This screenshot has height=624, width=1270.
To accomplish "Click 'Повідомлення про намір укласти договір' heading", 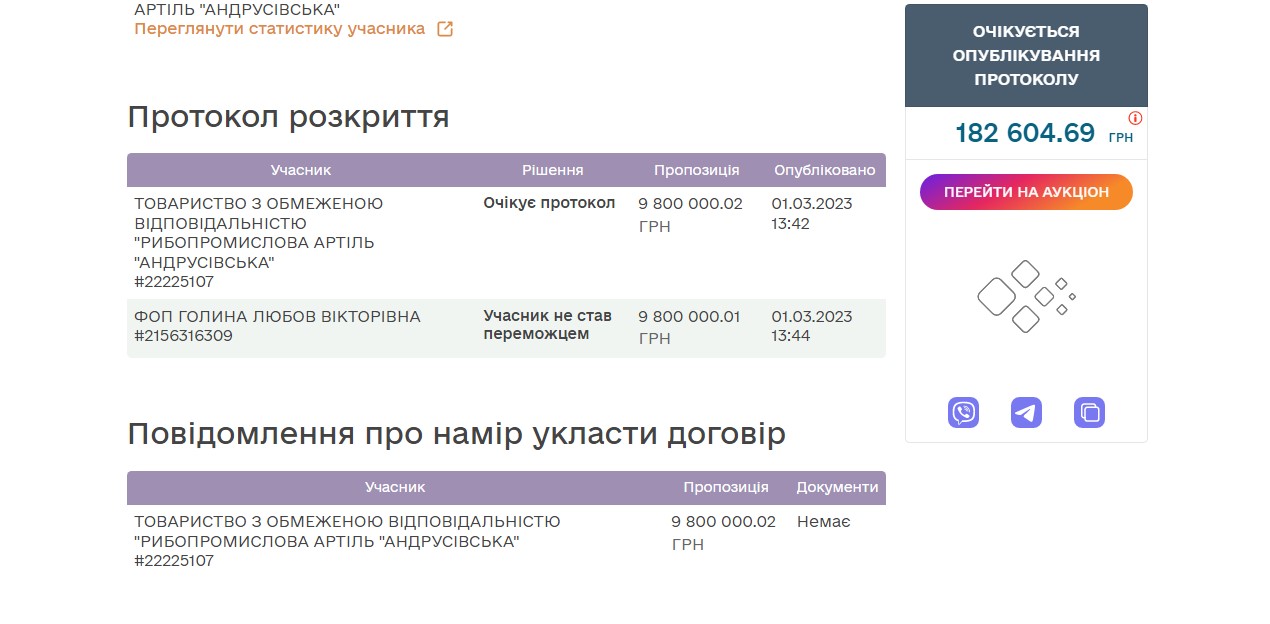I will 456,434.
